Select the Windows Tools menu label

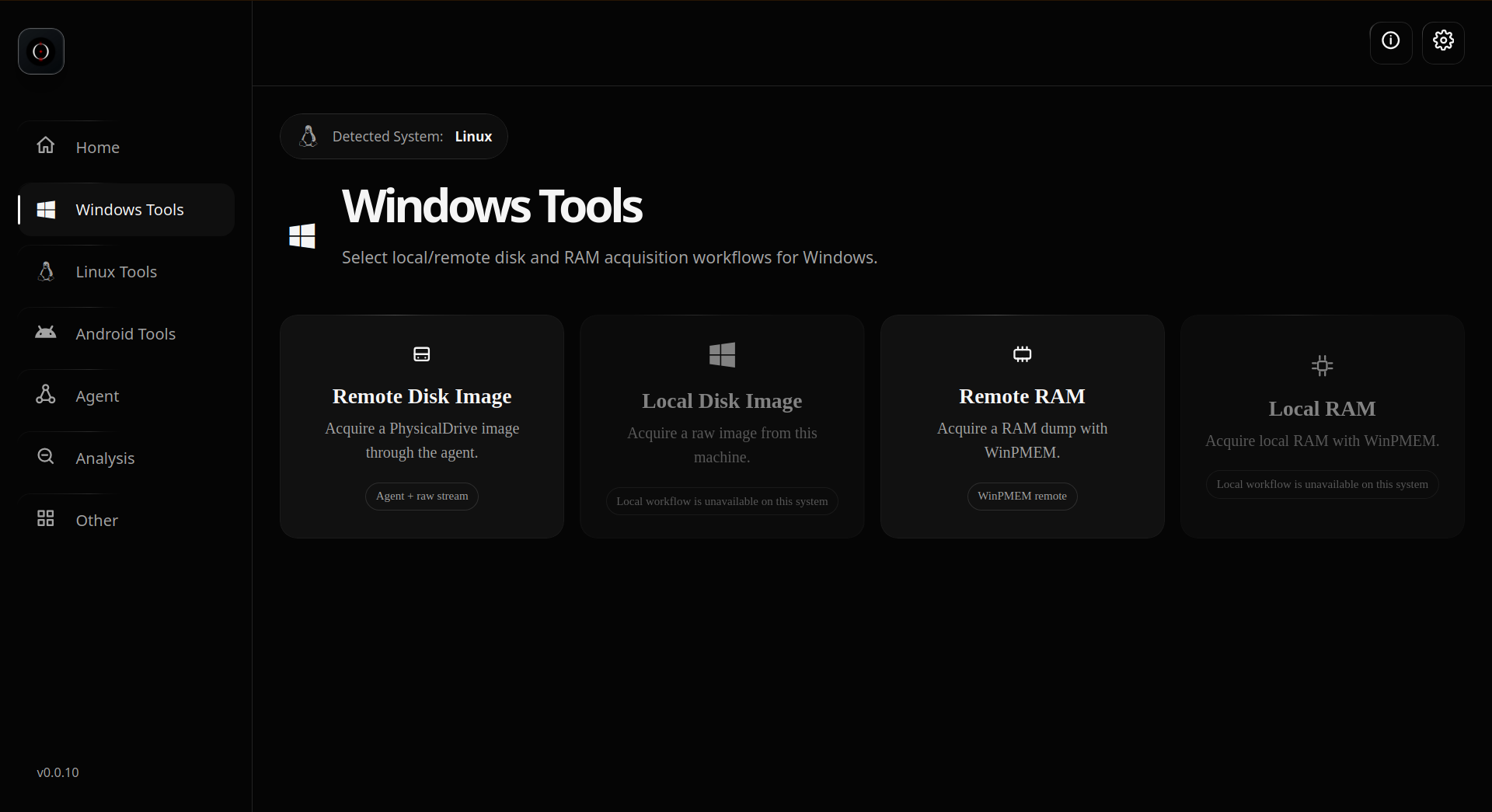pos(130,210)
